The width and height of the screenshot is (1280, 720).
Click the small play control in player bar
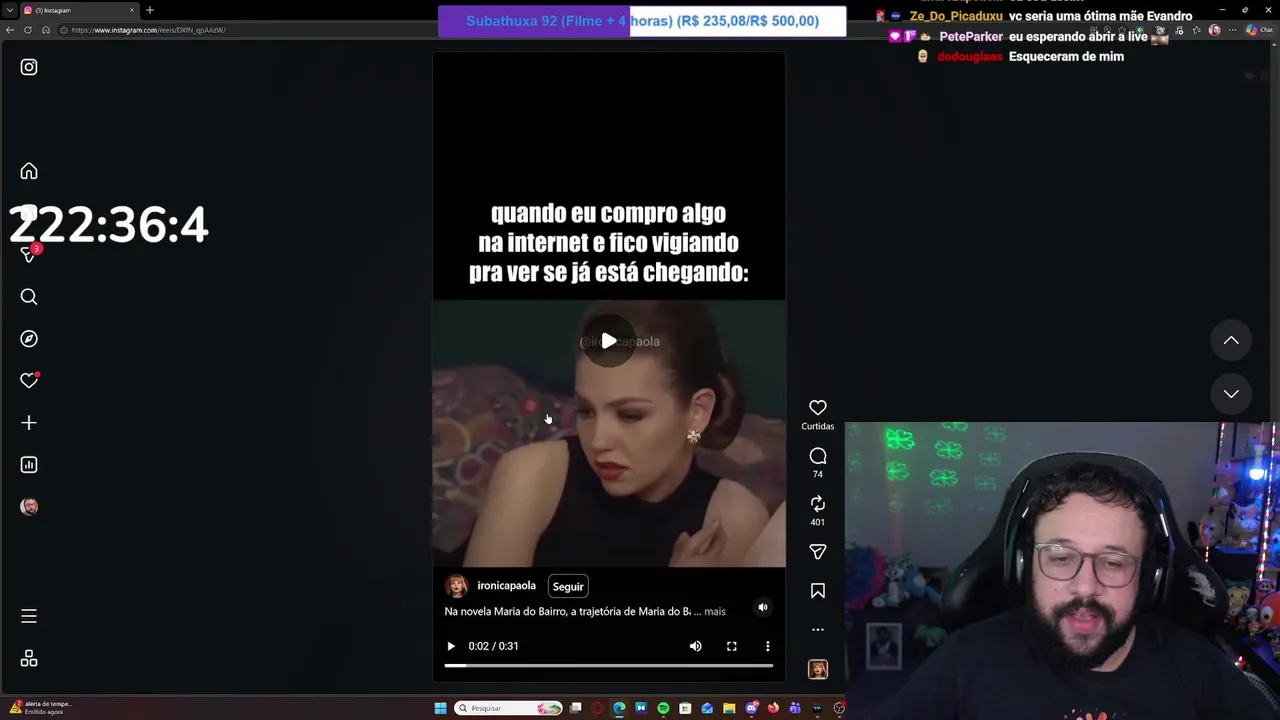click(451, 646)
